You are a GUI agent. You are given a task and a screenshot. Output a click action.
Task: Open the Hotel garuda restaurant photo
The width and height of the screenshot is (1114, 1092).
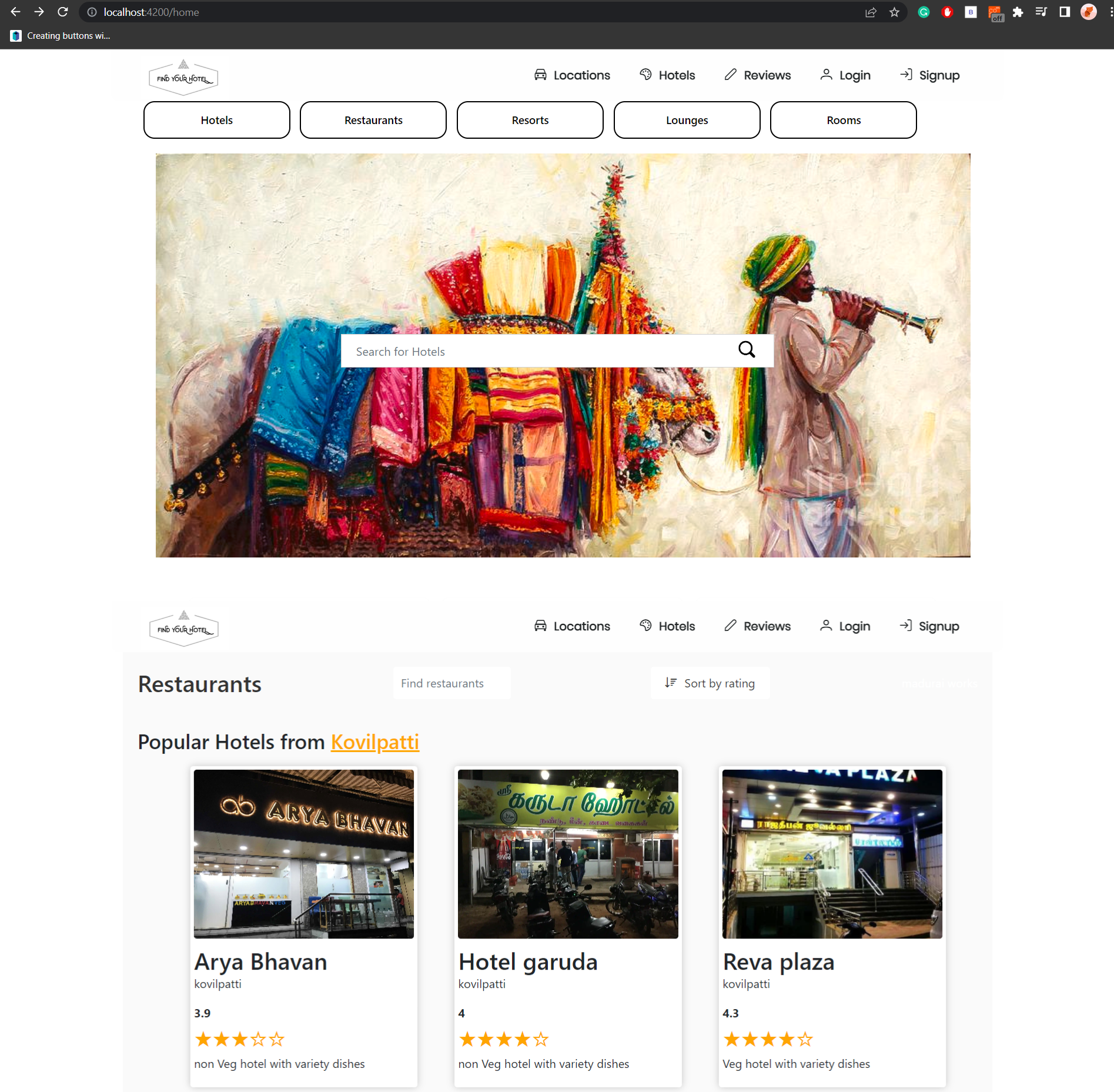[x=568, y=854]
